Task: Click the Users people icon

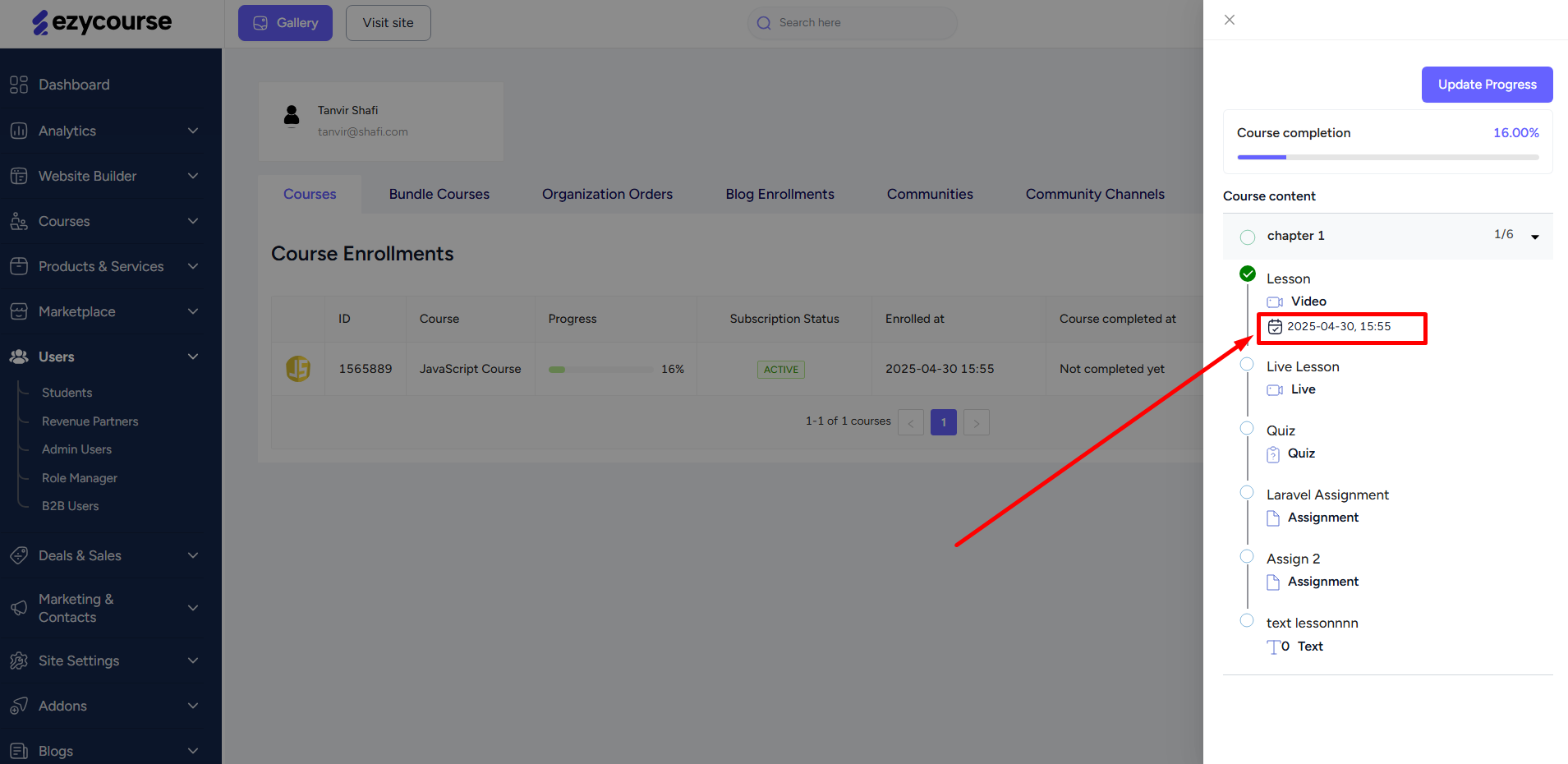Action: click(x=19, y=357)
